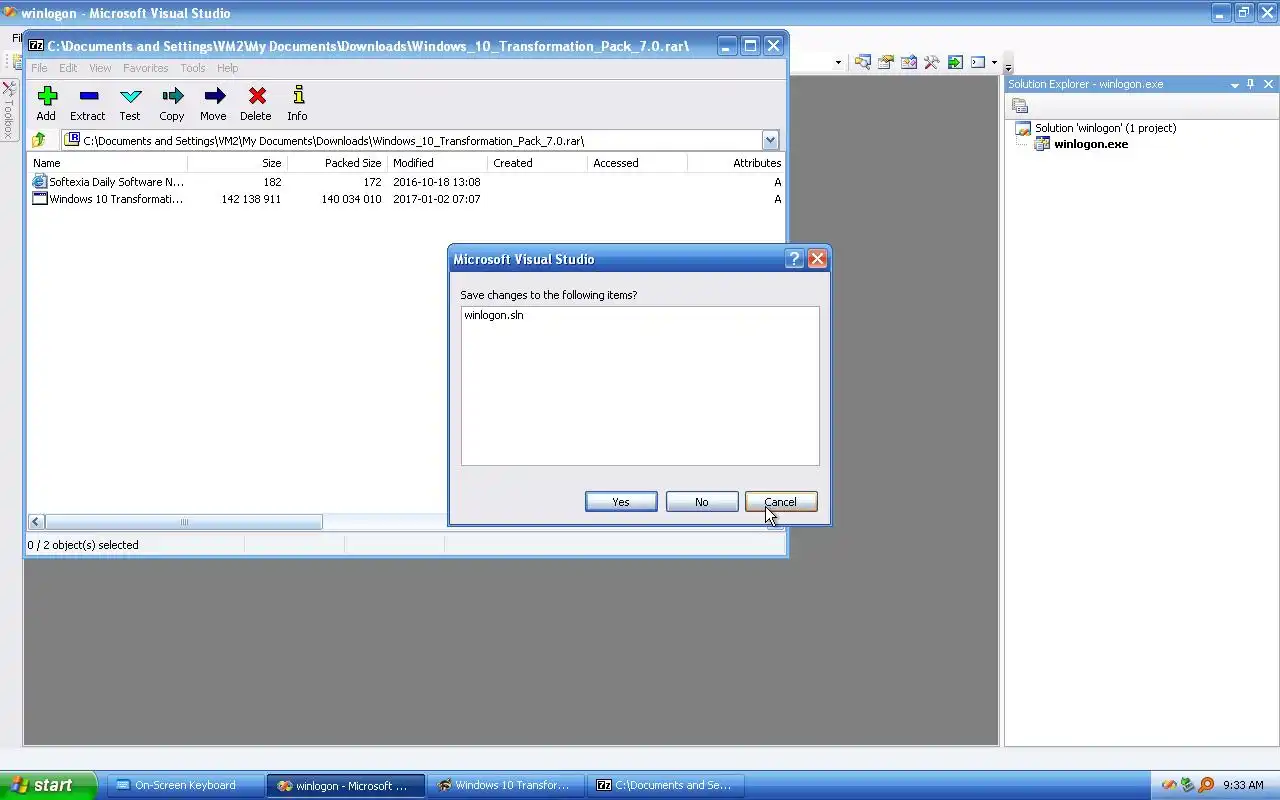Open Info in 7-Zip toolbar
Image resolution: width=1280 pixels, height=800 pixels.
(297, 103)
